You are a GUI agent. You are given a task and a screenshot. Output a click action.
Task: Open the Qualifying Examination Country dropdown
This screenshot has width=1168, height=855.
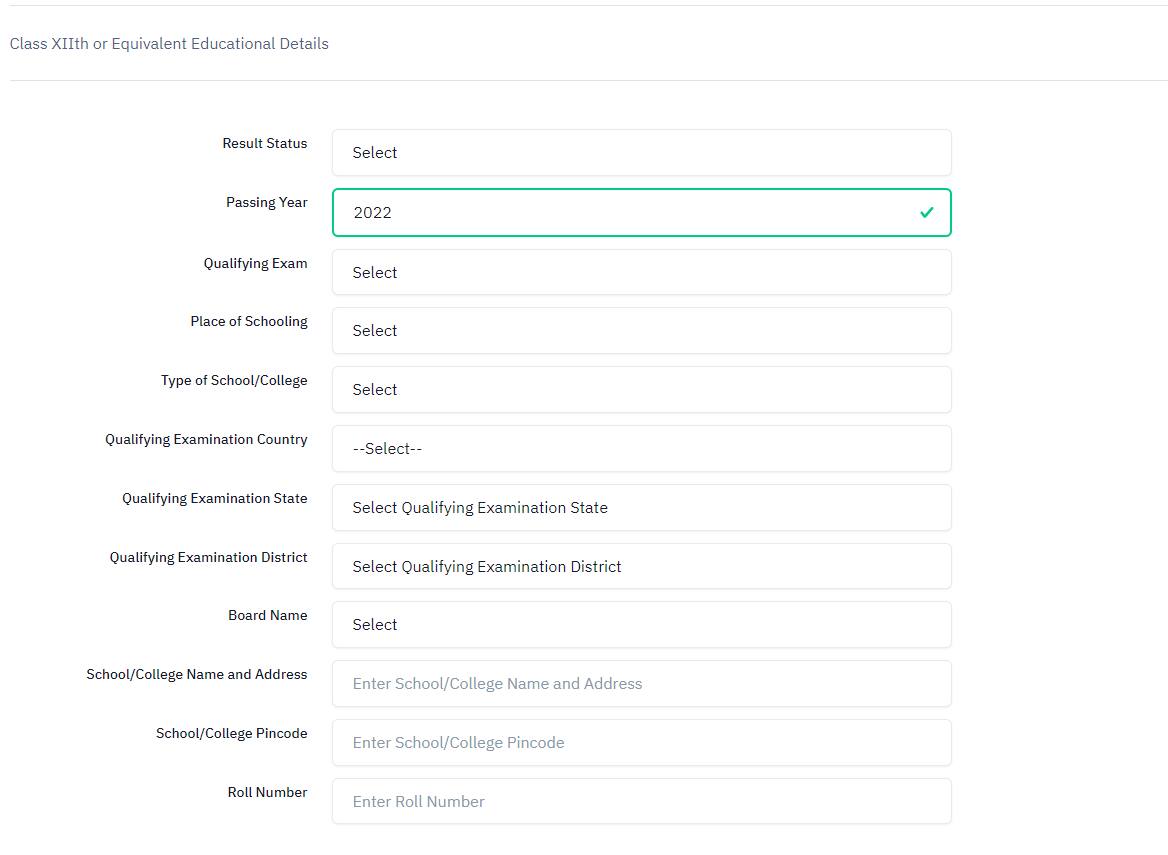tap(641, 448)
